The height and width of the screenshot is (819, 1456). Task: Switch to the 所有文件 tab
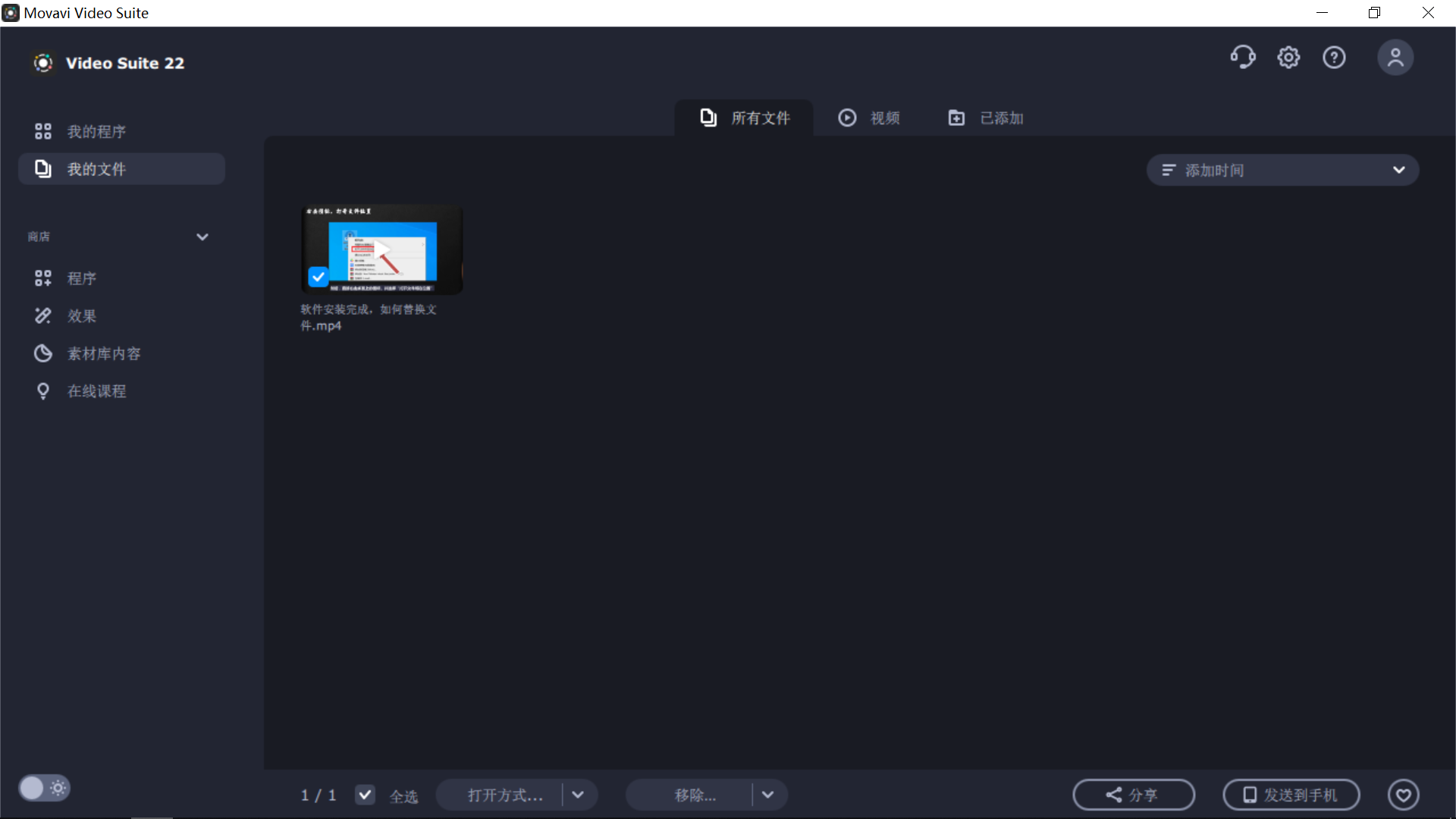tap(744, 118)
